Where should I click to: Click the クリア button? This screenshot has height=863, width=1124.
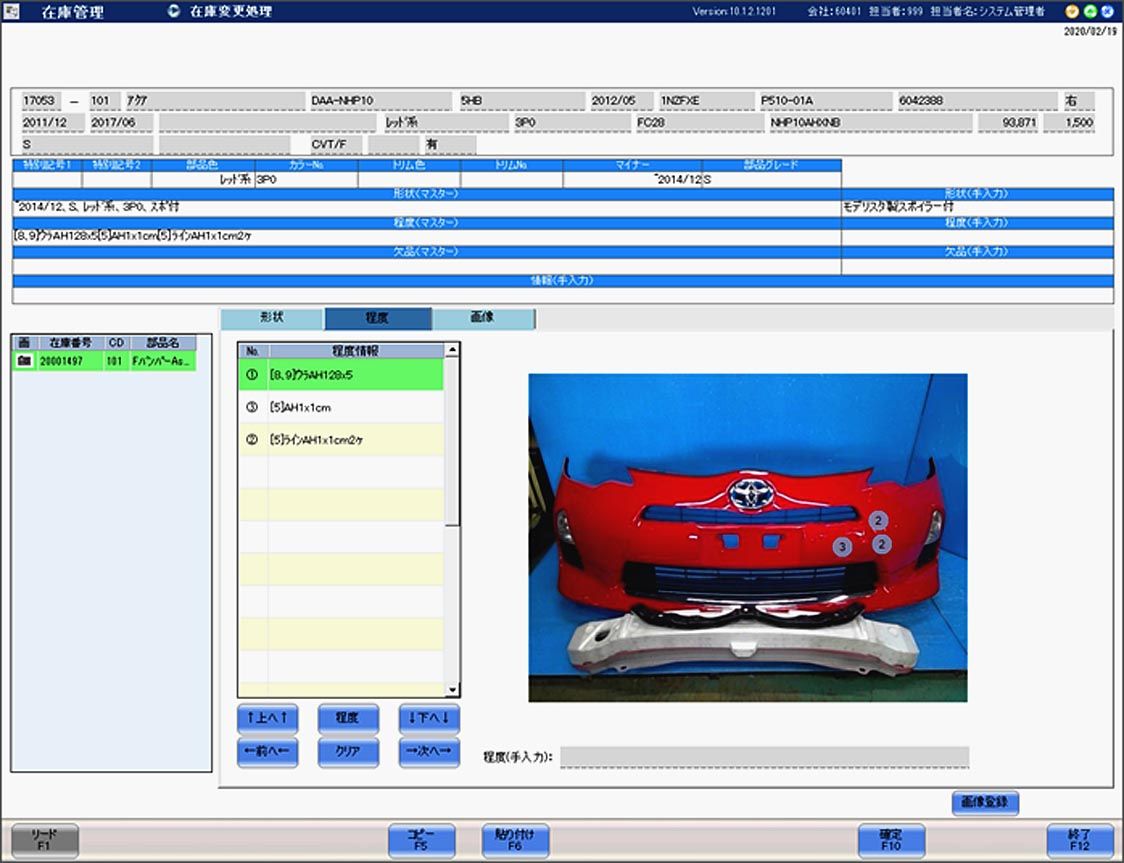(348, 752)
